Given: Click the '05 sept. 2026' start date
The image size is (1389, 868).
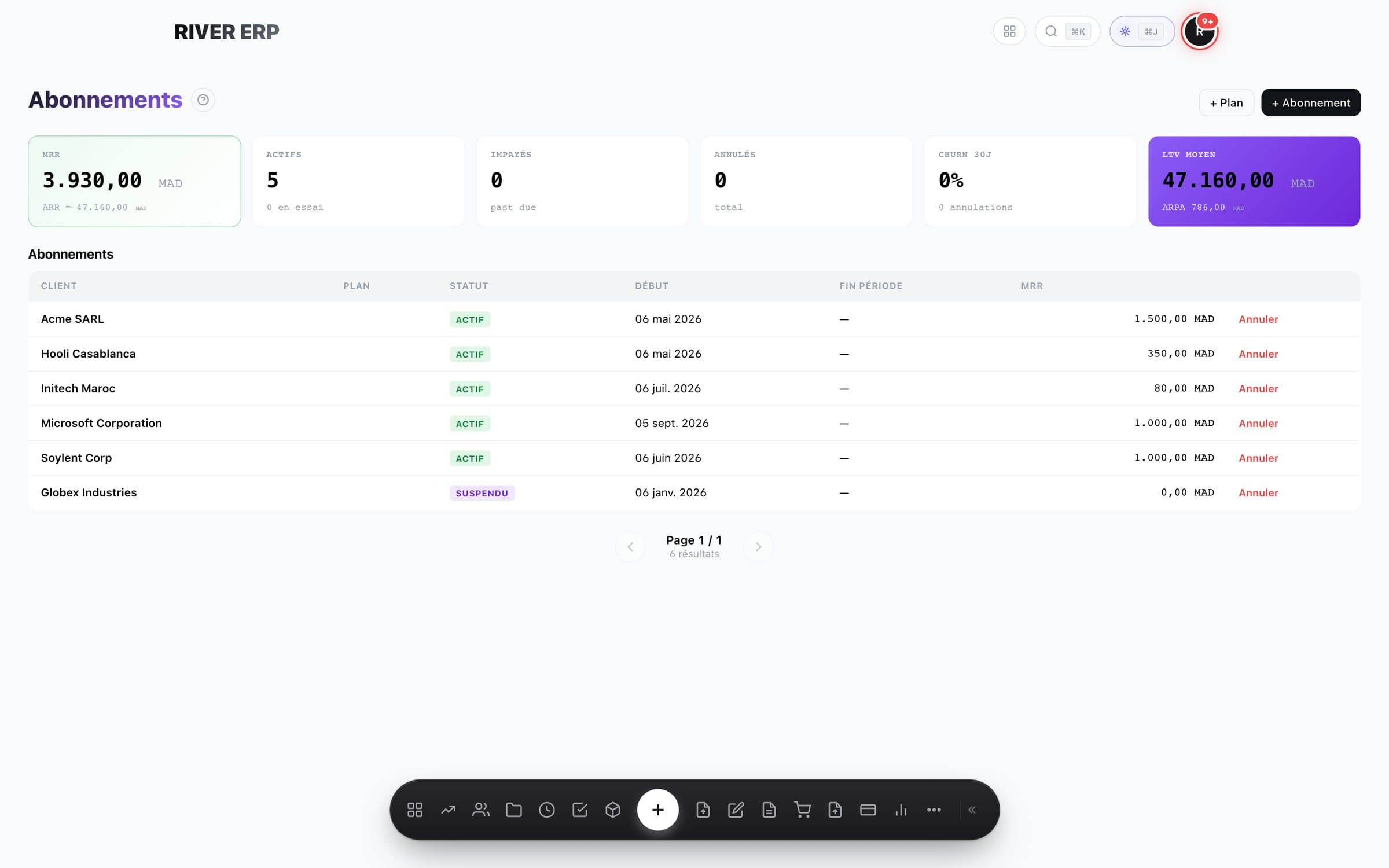Looking at the screenshot, I should [672, 423].
